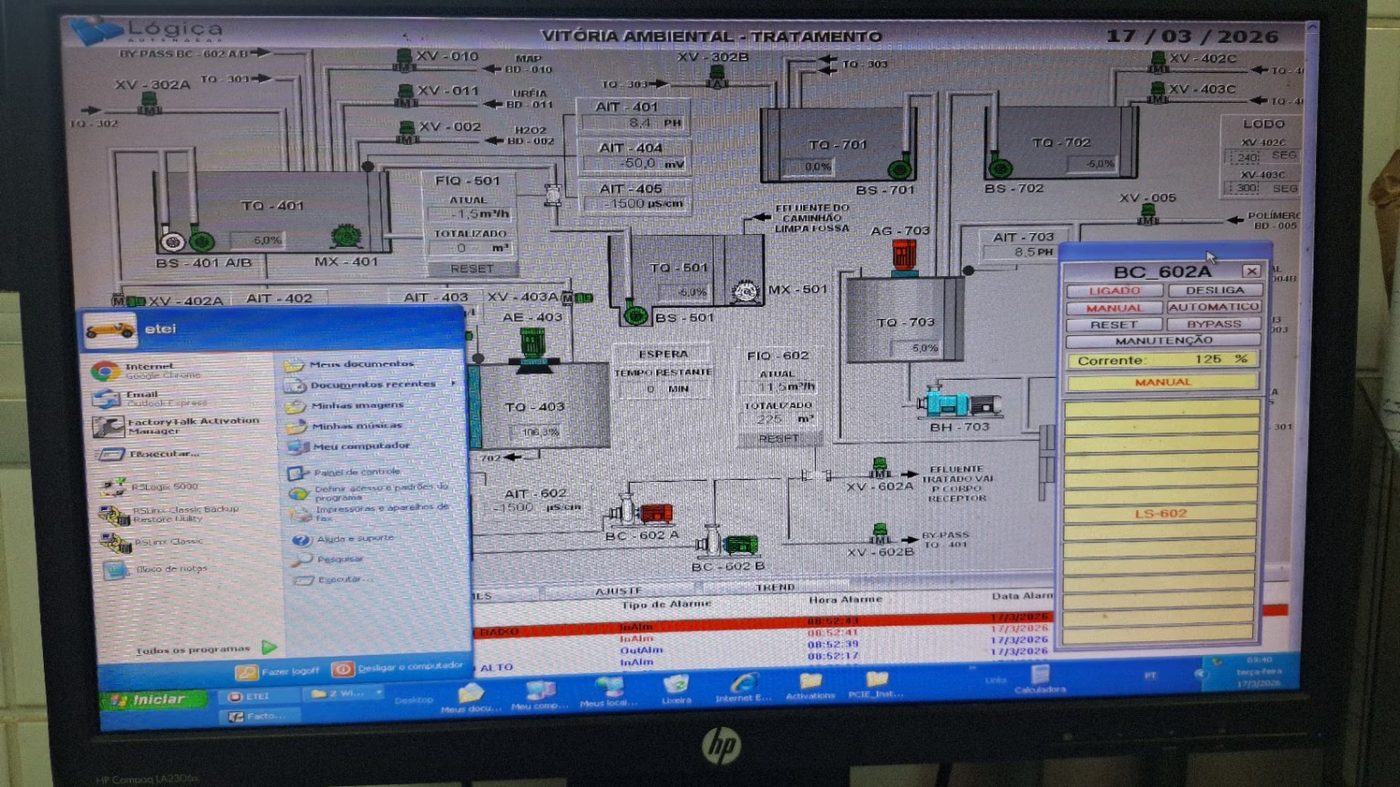Open the AJUSTE tab above the alarm list
The height and width of the screenshot is (787, 1400).
coord(618,591)
